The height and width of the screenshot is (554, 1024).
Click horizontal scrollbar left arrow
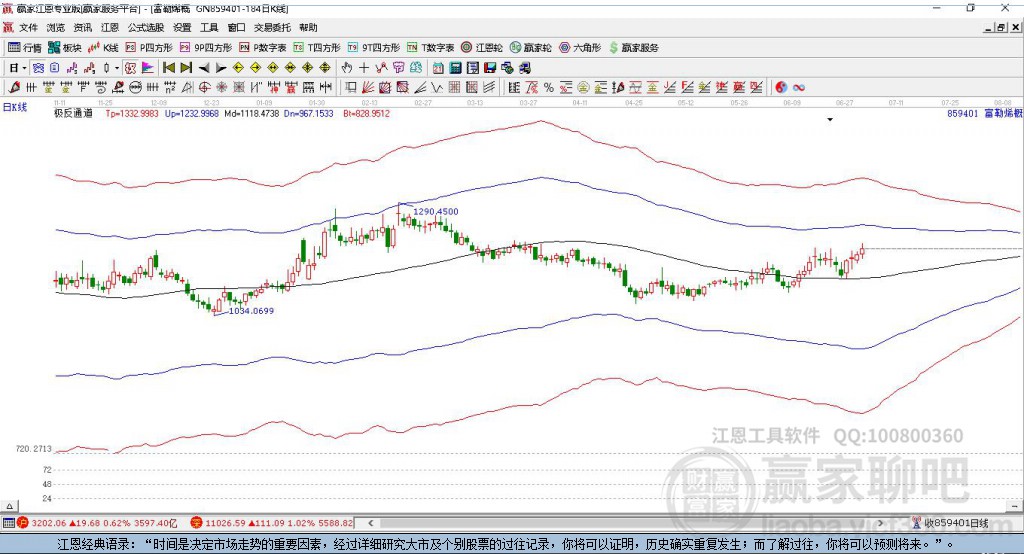[370, 523]
